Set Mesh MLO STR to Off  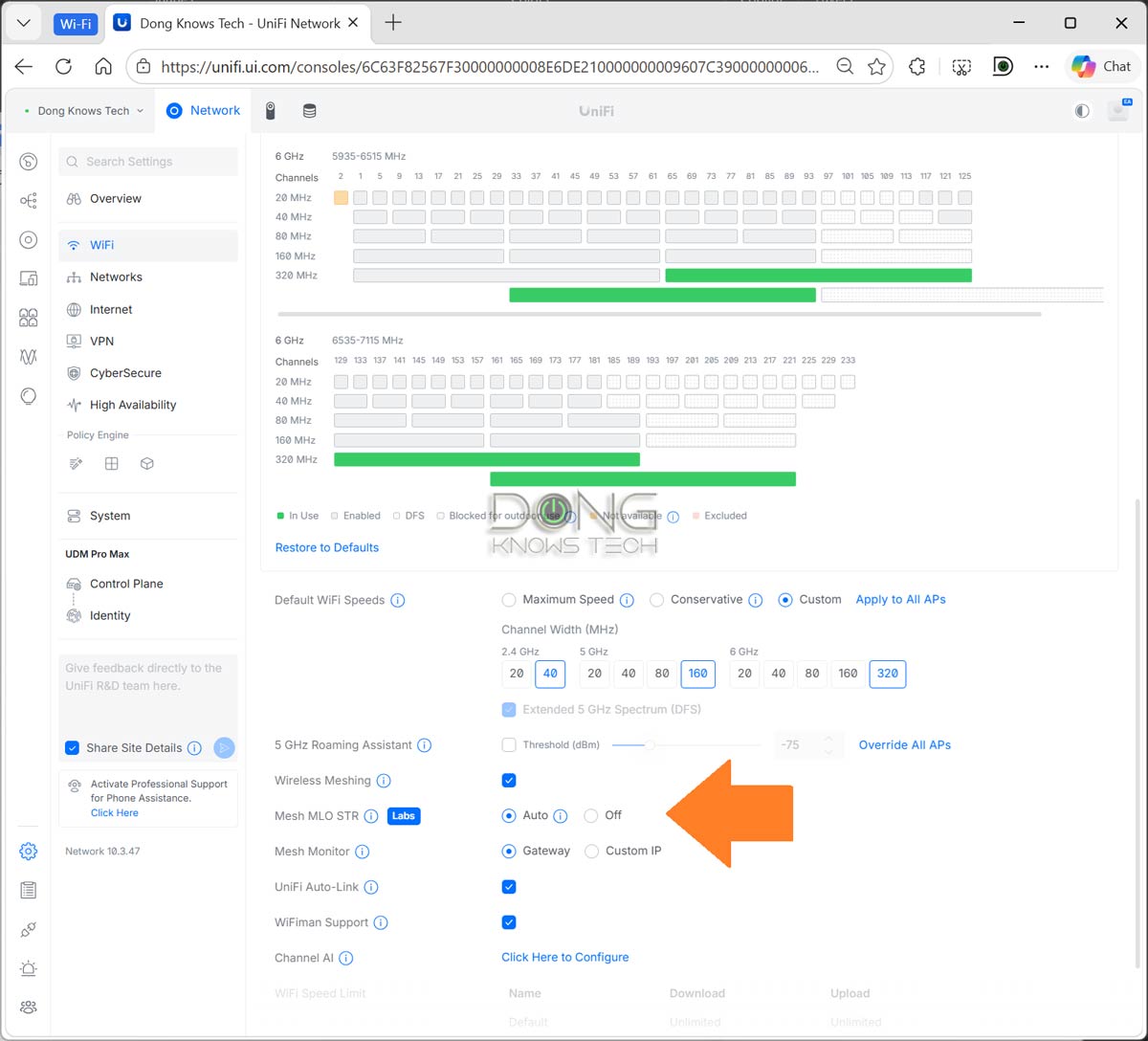(591, 816)
